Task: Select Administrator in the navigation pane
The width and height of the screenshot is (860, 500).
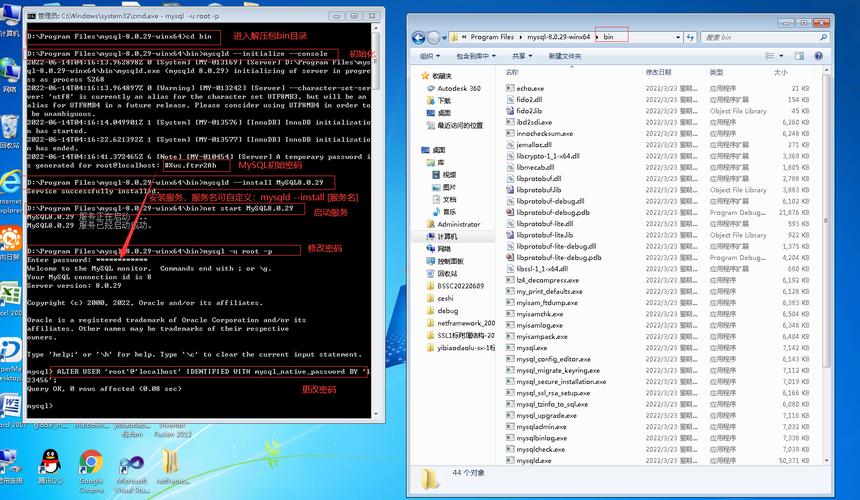Action: (x=459, y=224)
